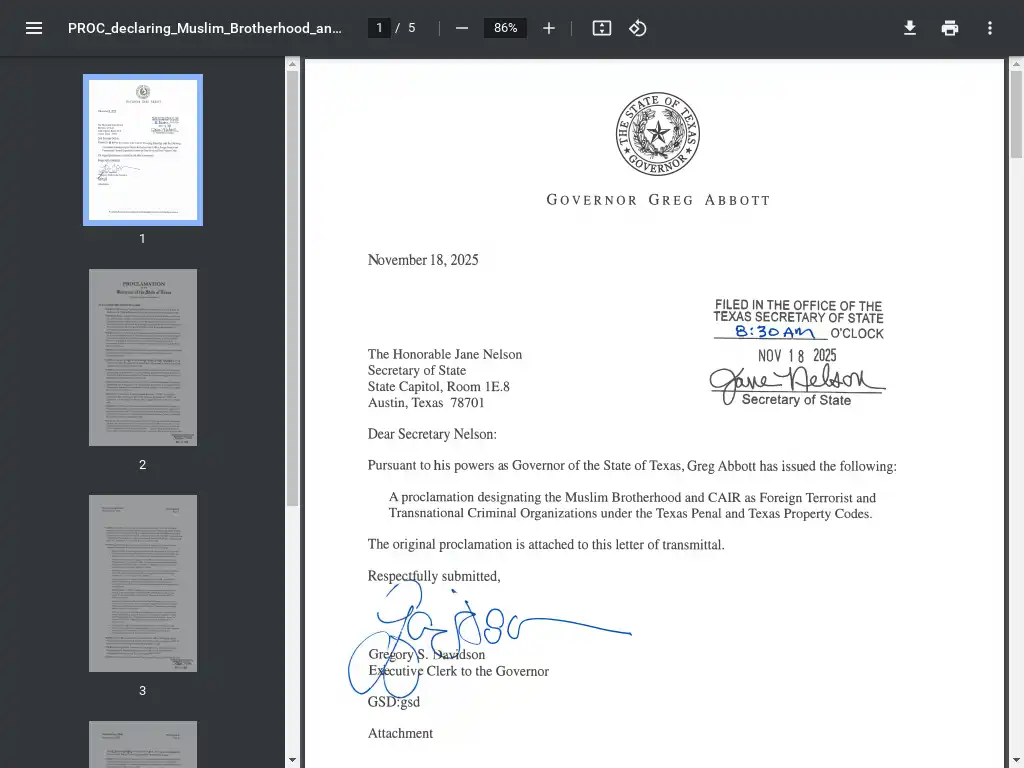Toggle the sidebar with the hamburger menu icon
The image size is (1024, 768).
click(34, 28)
